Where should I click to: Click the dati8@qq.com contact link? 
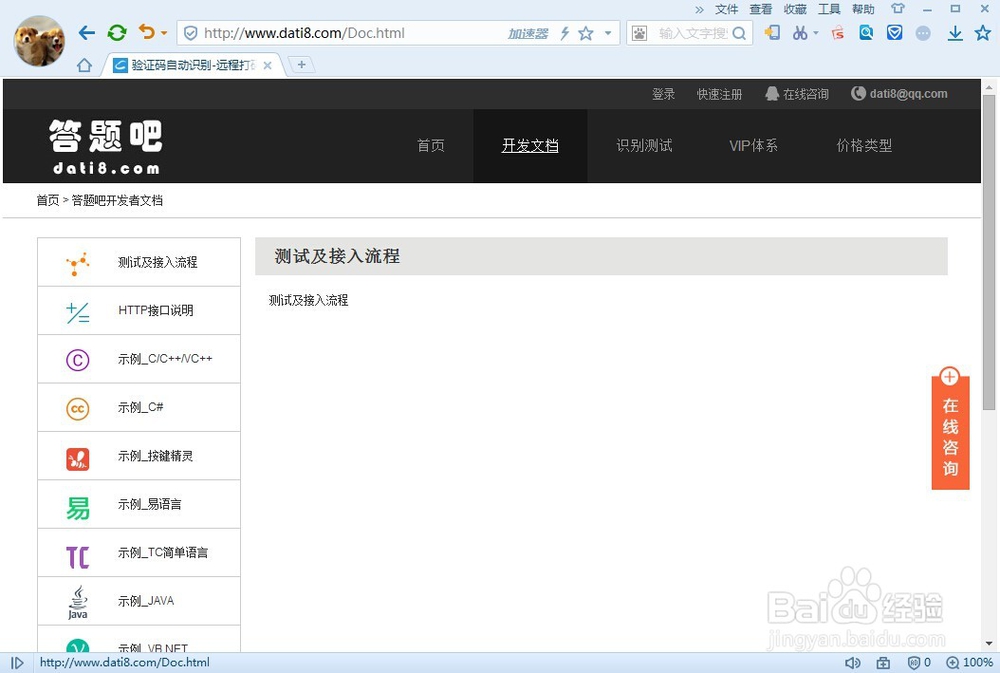[x=899, y=94]
